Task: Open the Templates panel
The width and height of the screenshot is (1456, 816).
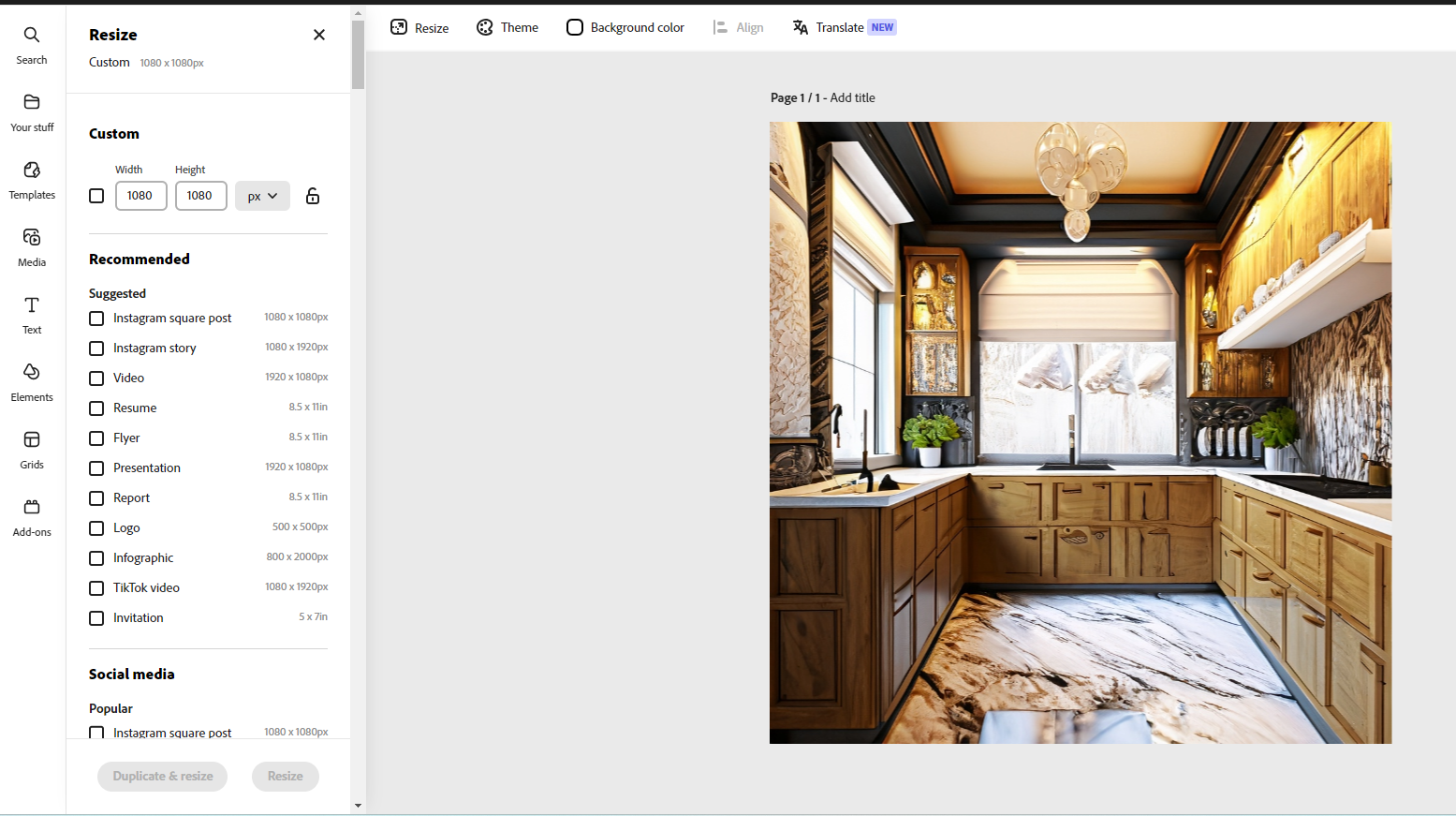Action: pyautogui.click(x=32, y=180)
